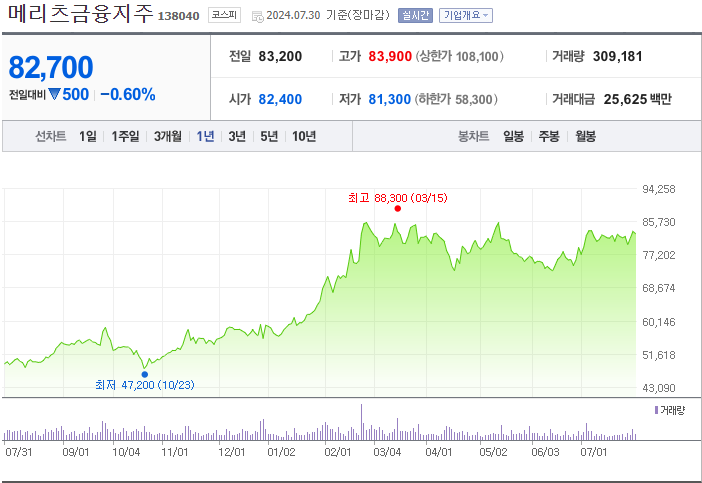Click the 68,674 y-axis label
This screenshot has height=483, width=702.
[x=659, y=288]
